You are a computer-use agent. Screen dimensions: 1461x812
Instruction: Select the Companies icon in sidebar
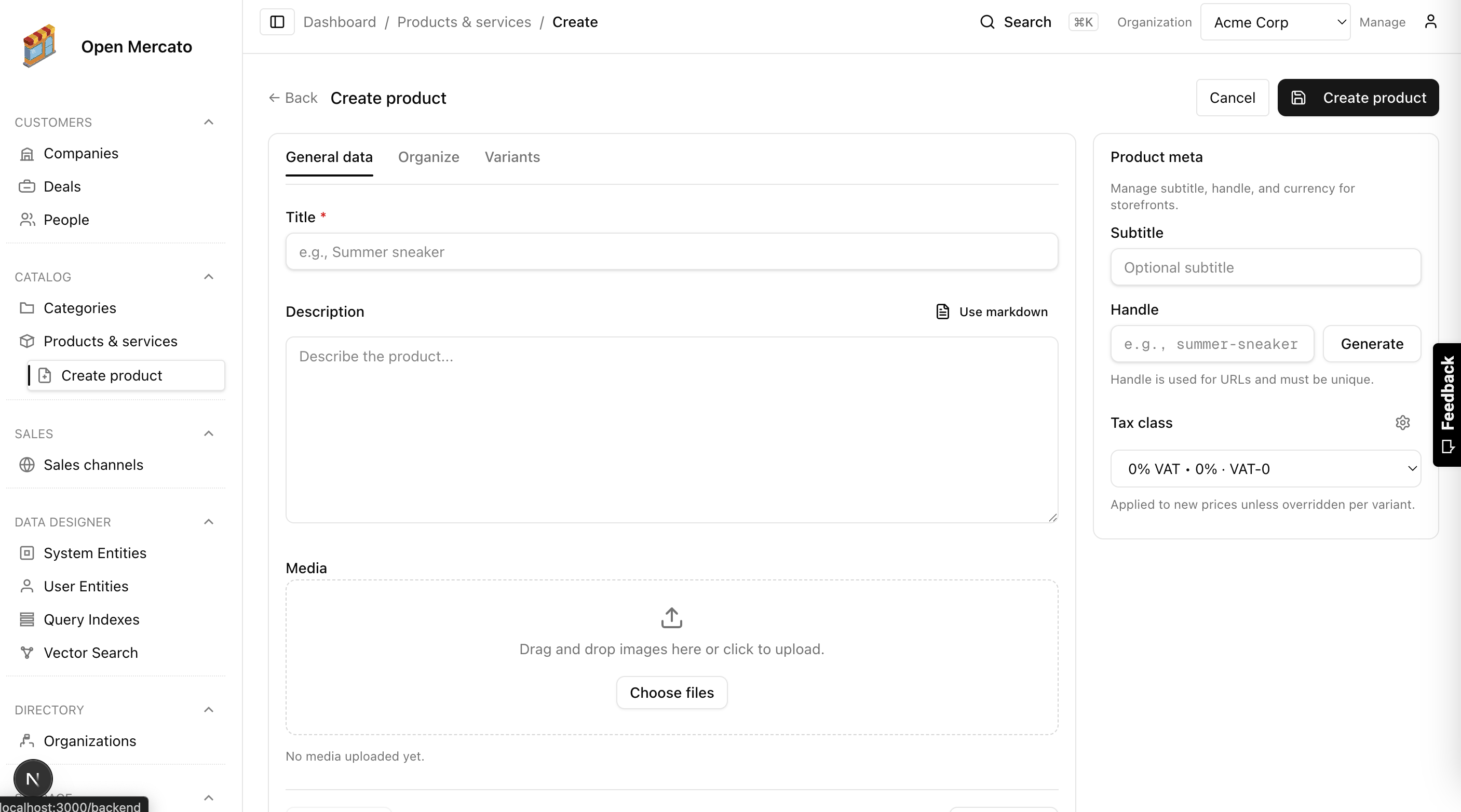(x=27, y=153)
